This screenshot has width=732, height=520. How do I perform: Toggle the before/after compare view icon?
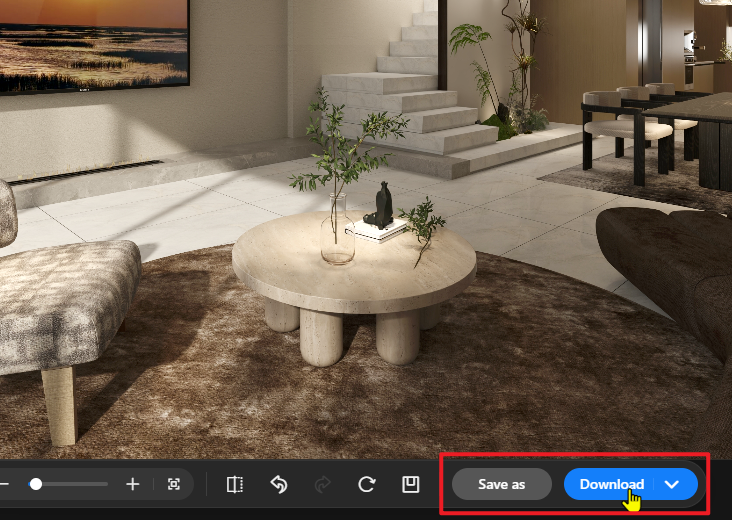pos(235,484)
